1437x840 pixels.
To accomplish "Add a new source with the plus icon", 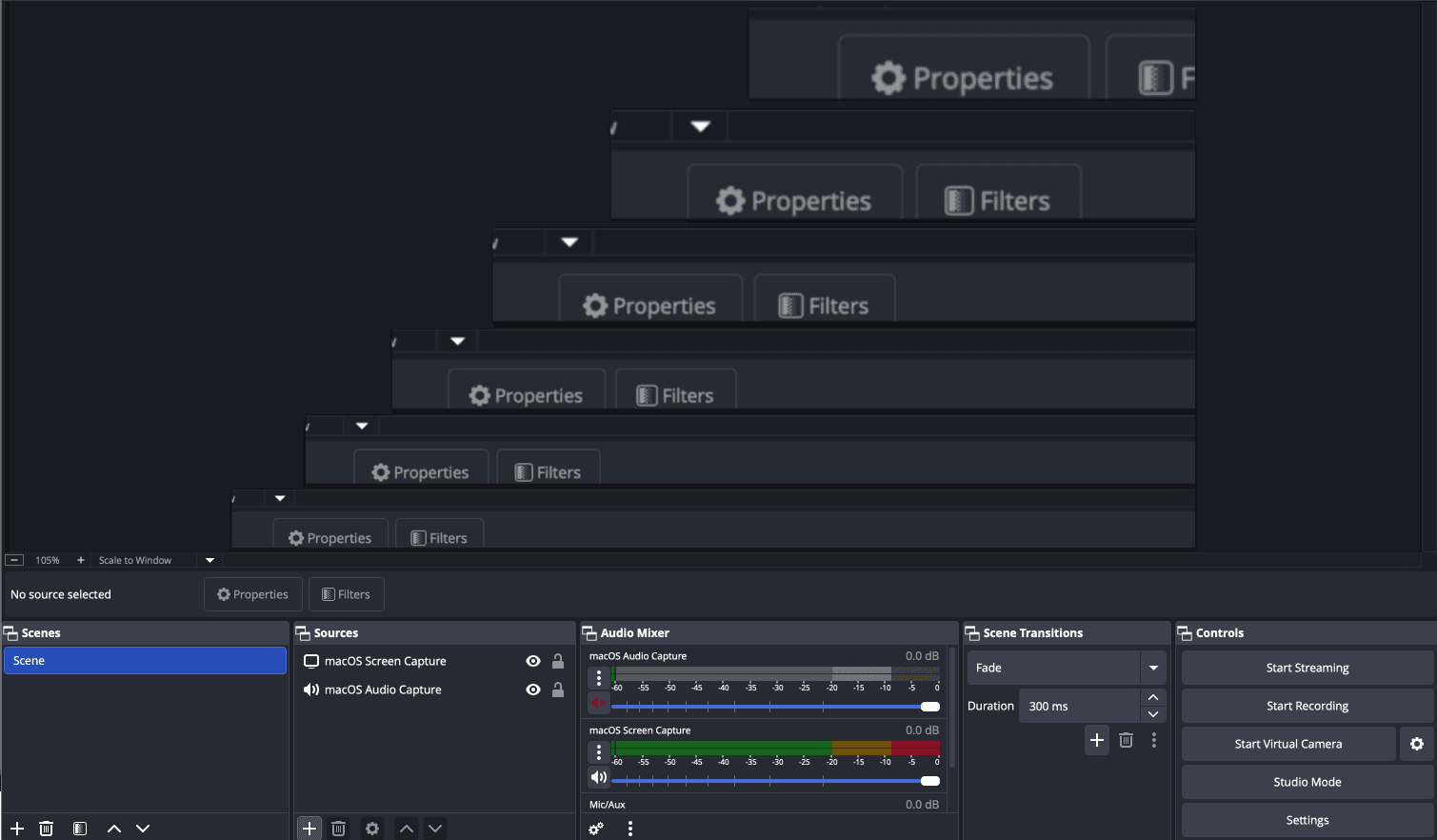I will point(309,828).
